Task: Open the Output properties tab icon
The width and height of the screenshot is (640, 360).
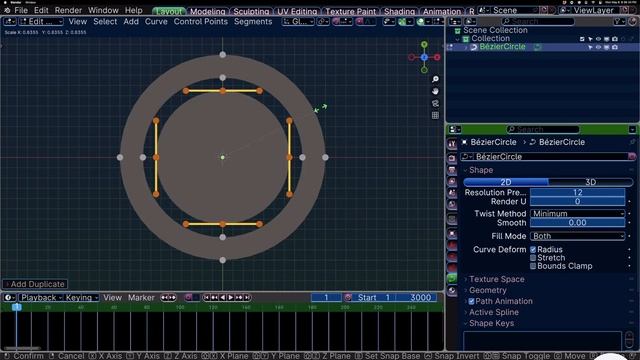Action: (x=452, y=170)
